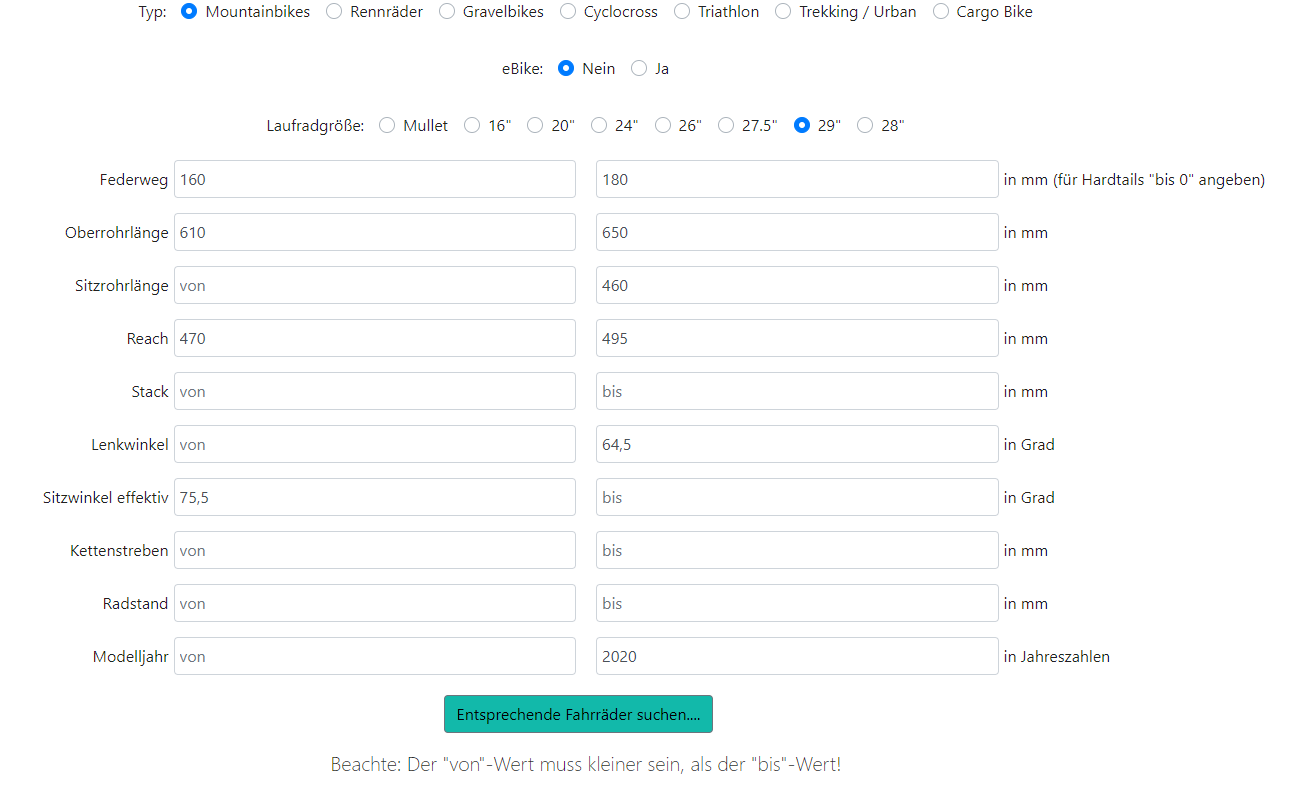Click the Radstand bis field
The width and height of the screenshot is (1293, 793).
pos(797,604)
